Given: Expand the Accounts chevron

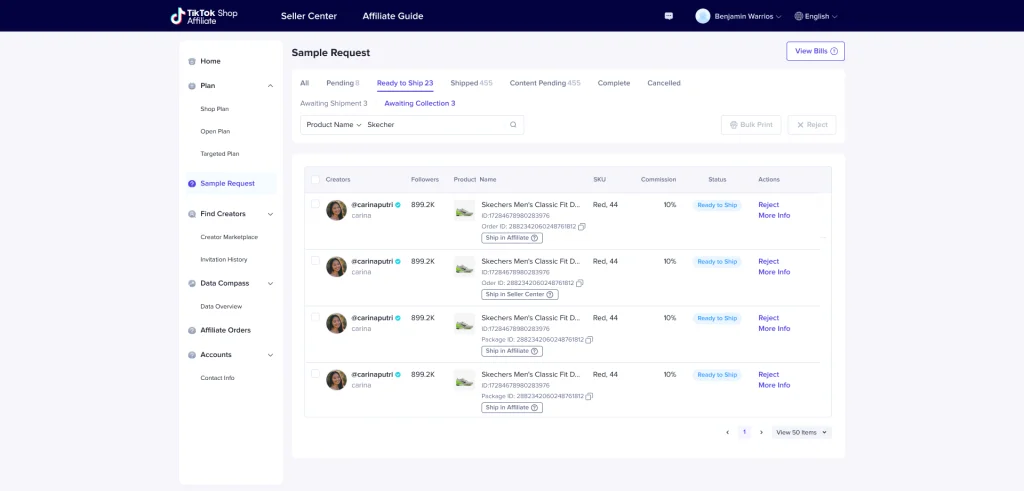Looking at the screenshot, I should [x=270, y=355].
